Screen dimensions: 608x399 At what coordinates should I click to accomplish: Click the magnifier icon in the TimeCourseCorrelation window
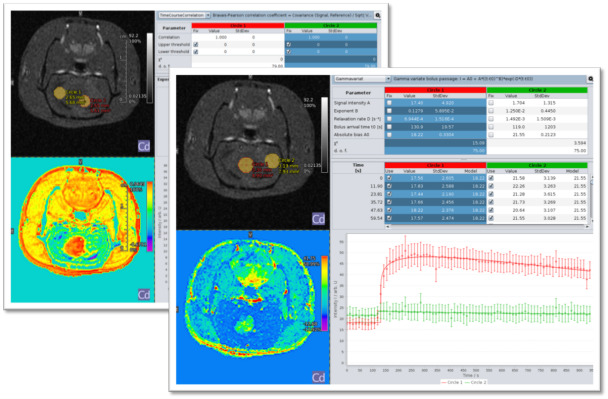click(x=378, y=16)
